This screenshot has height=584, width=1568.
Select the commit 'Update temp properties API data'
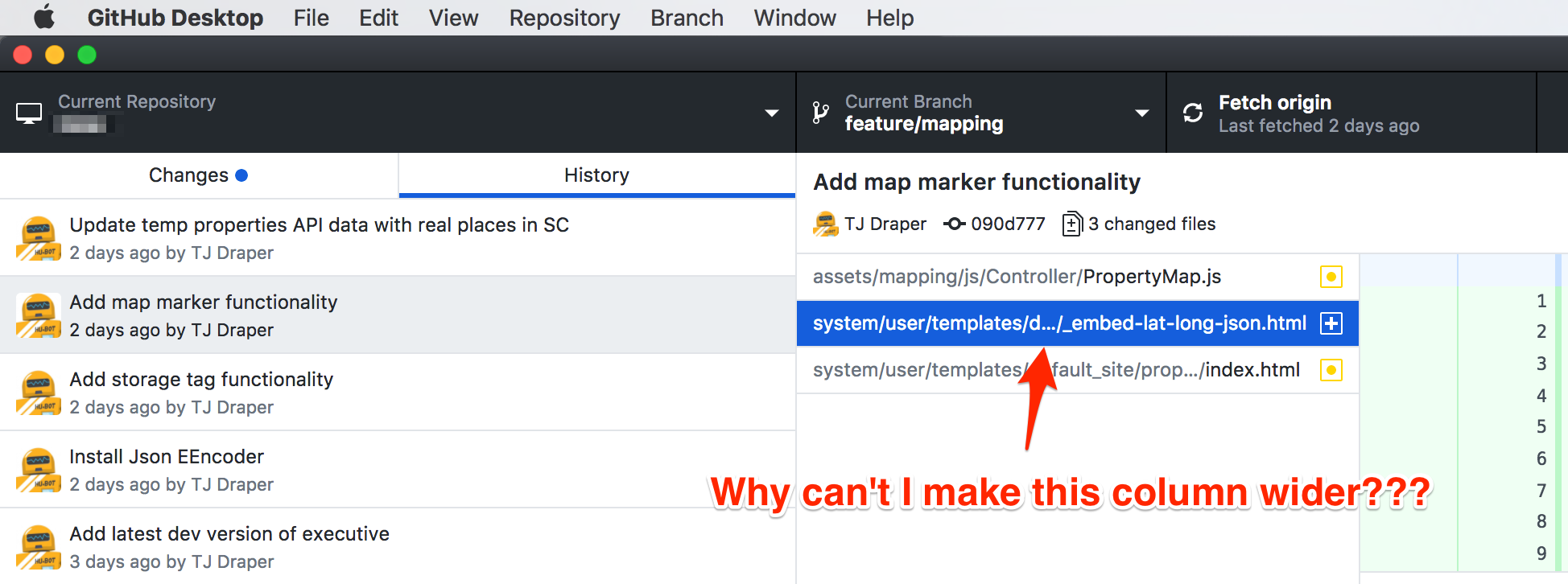pyautogui.click(x=398, y=238)
